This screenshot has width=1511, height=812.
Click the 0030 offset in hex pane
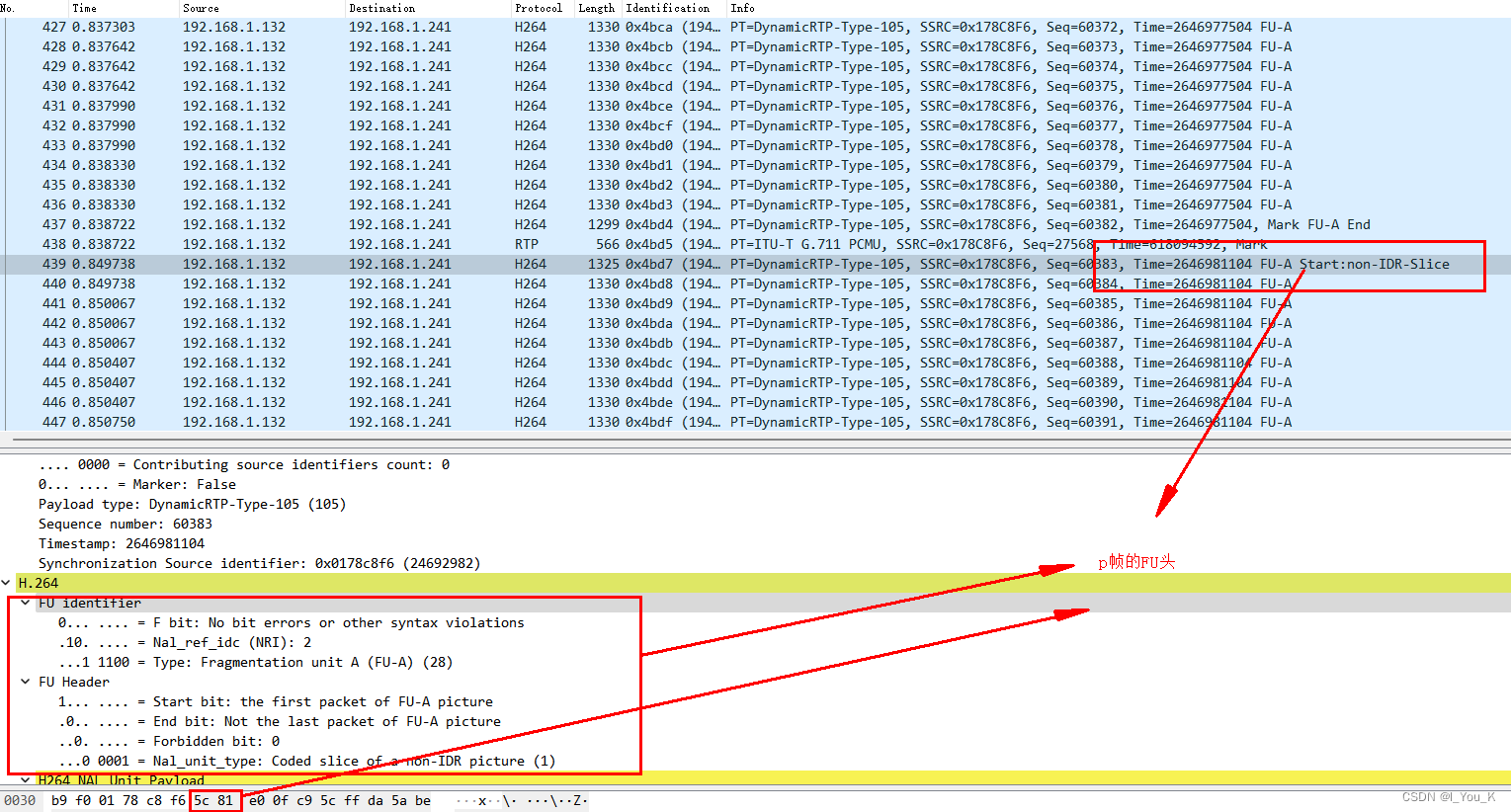tap(20, 800)
